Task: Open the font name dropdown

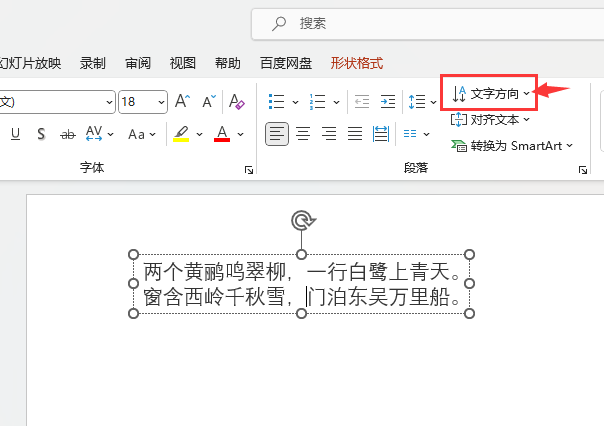Action: coord(109,102)
